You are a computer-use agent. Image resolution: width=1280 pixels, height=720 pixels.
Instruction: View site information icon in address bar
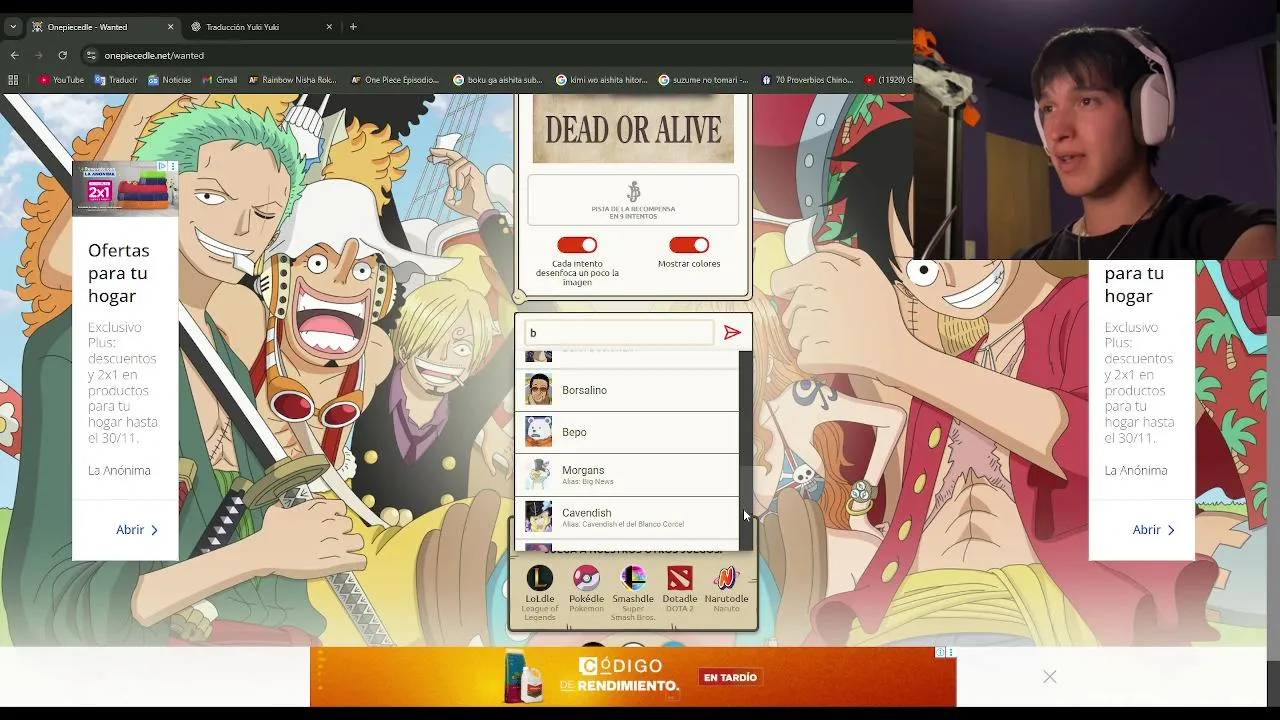pos(91,55)
